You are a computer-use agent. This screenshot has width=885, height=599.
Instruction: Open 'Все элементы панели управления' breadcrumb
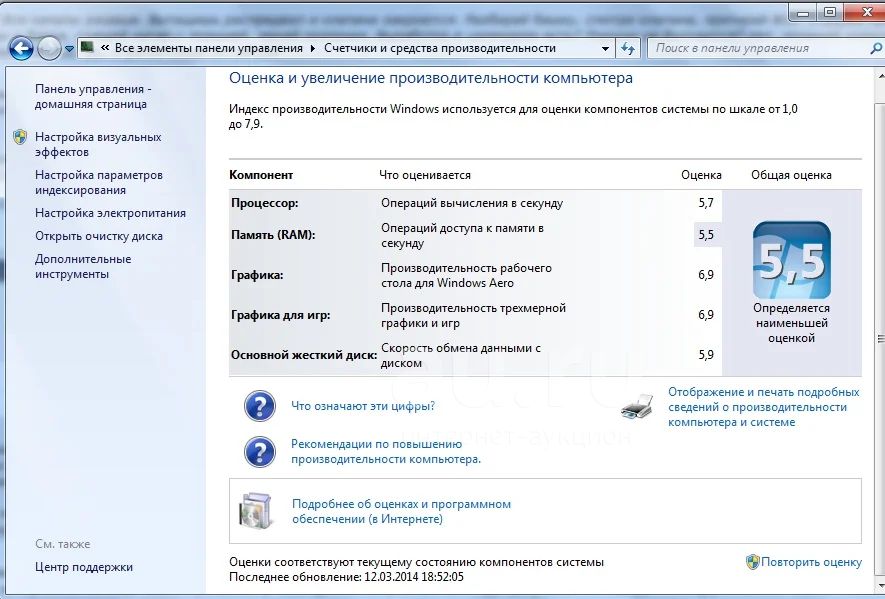[209, 48]
